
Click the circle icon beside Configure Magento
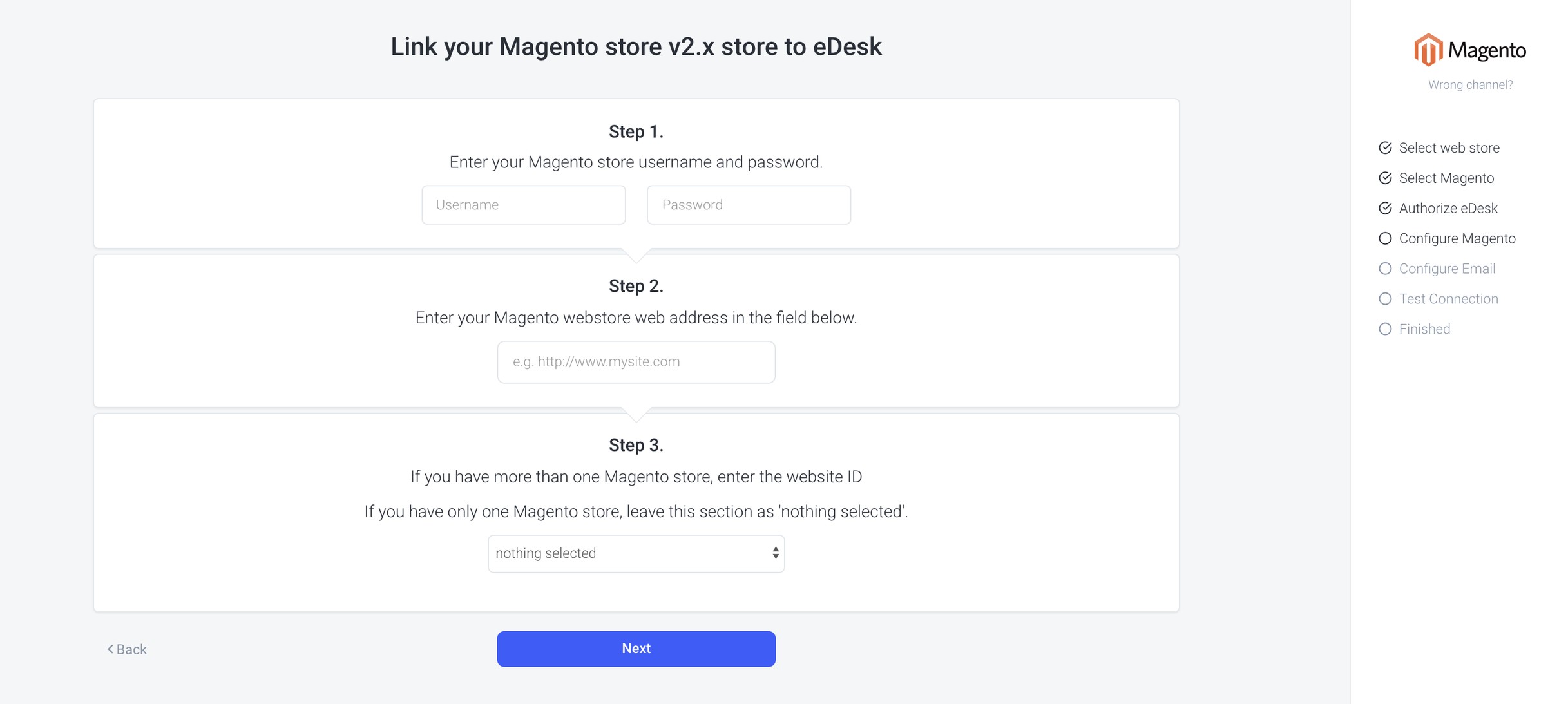tap(1385, 239)
